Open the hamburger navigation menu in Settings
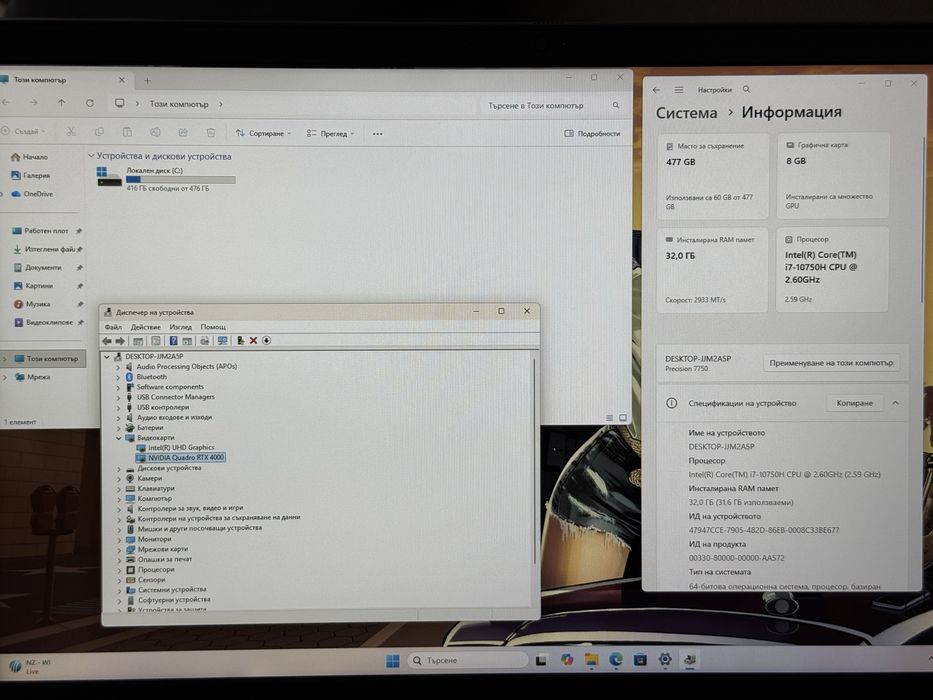Viewport: 933px width, 700px height. coord(679,90)
